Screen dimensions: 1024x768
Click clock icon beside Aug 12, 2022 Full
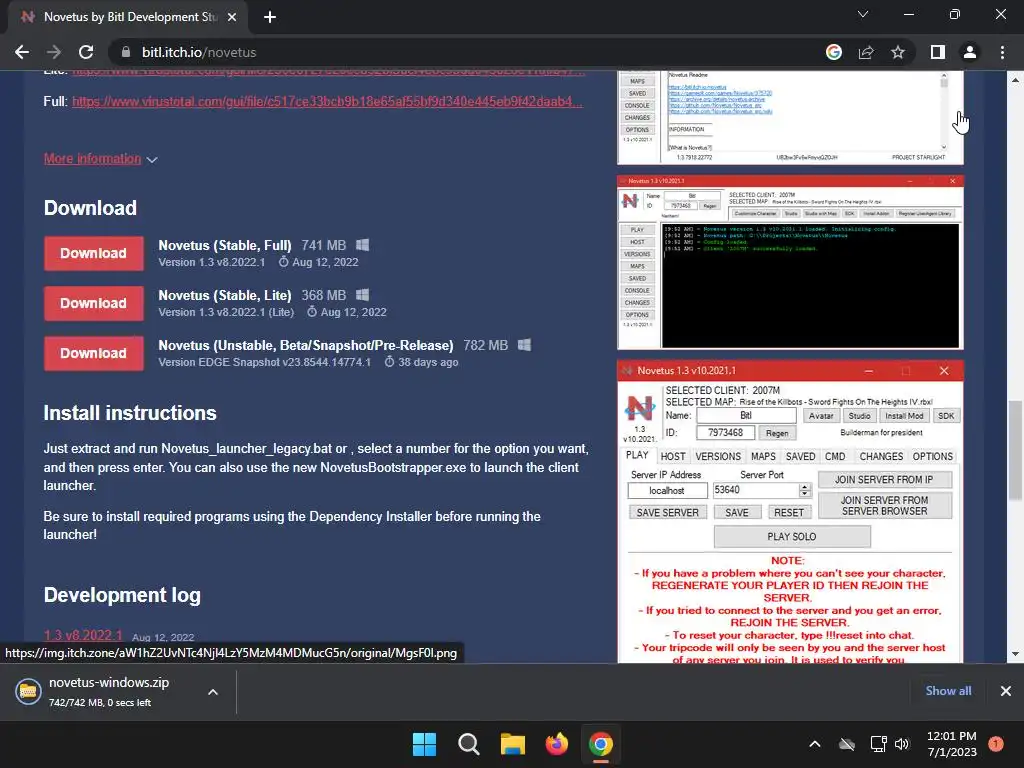283,262
